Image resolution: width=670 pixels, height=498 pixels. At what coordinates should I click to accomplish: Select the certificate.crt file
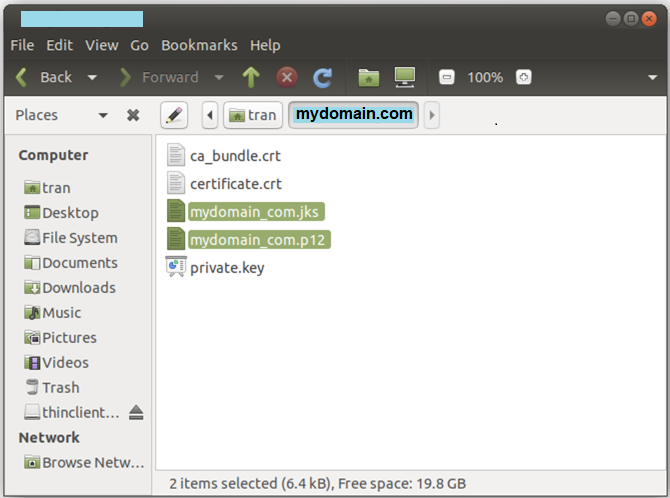[235, 184]
